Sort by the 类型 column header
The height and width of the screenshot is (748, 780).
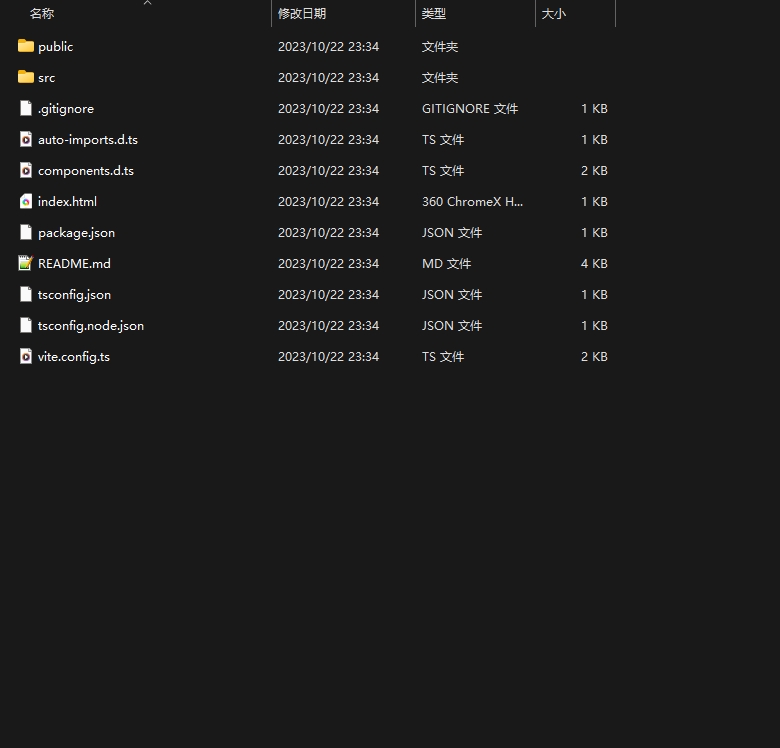(x=434, y=14)
